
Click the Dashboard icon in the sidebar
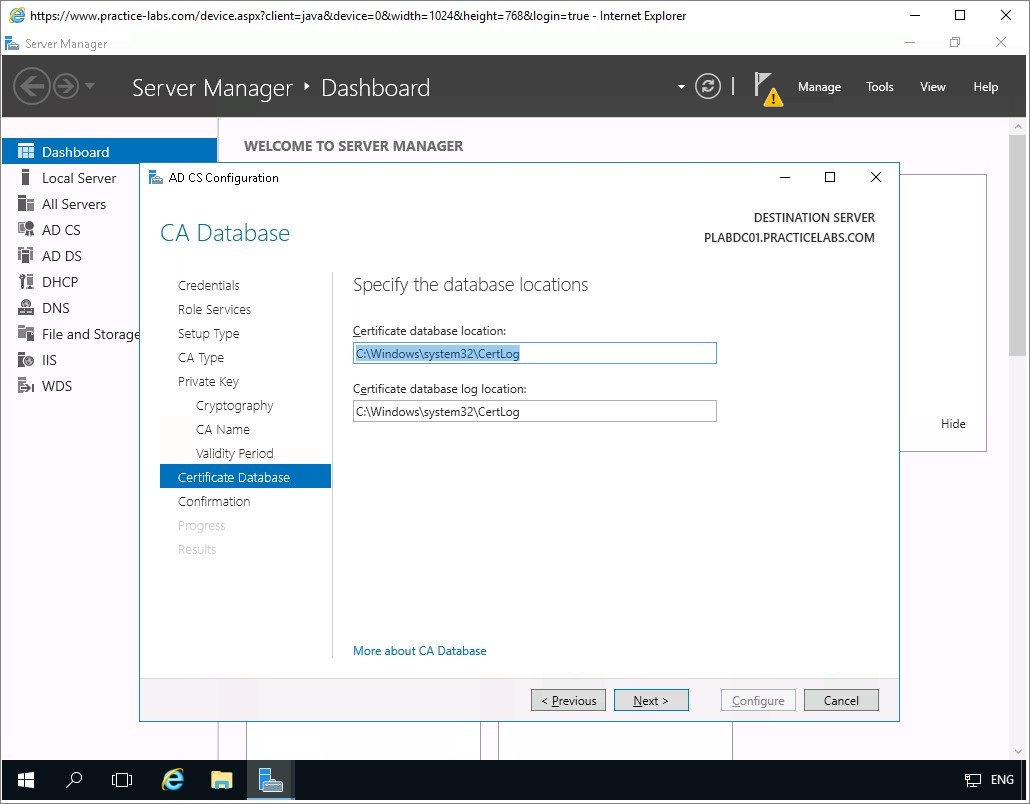pos(26,152)
